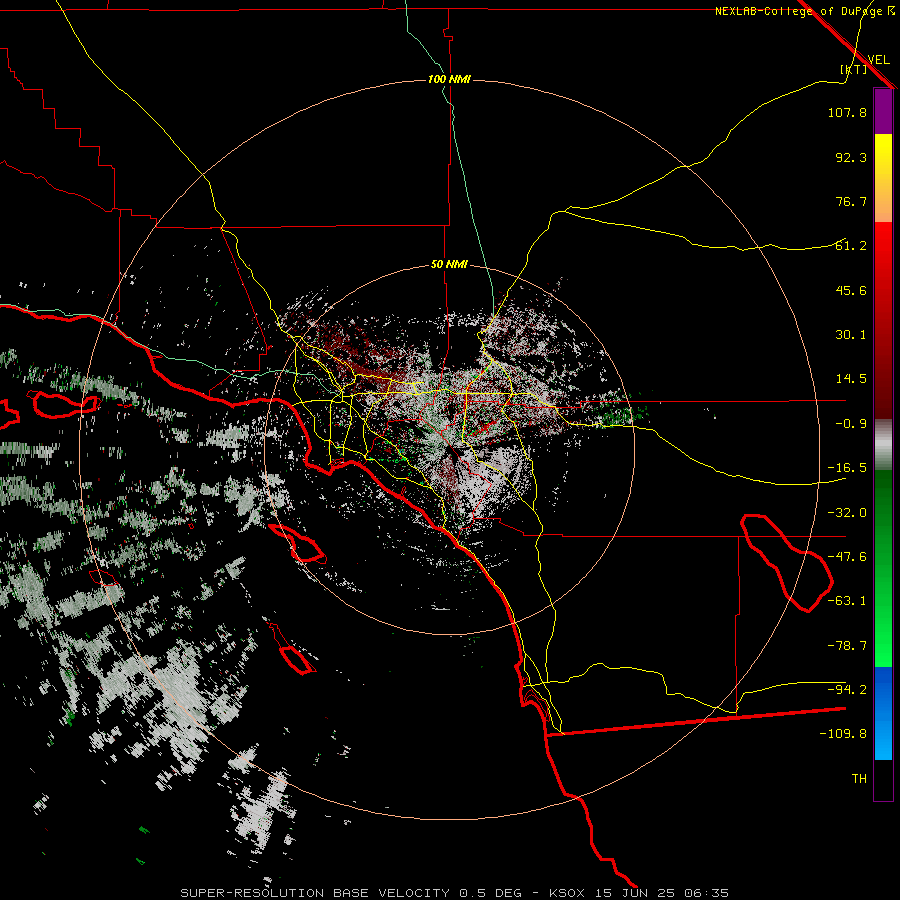Pick the red segment of velocity color bar
This screenshot has height=900, width=900.
[x=883, y=320]
